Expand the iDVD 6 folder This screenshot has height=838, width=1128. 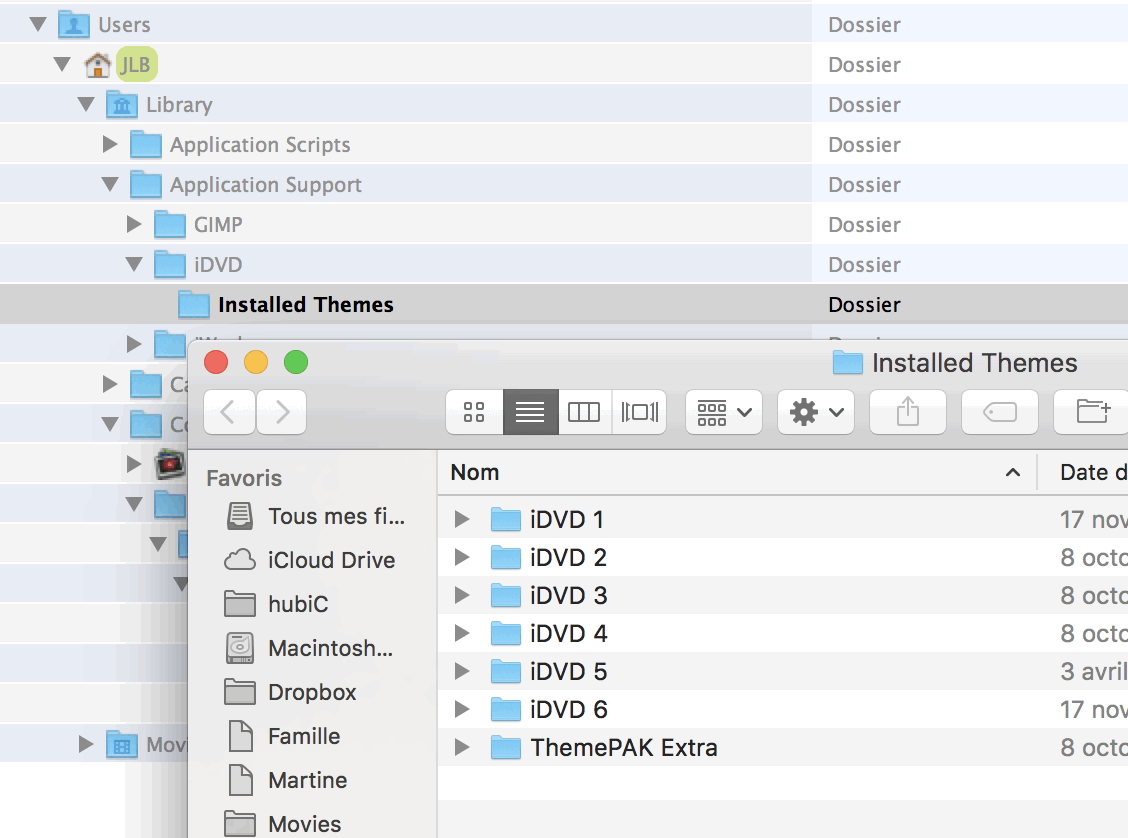coord(462,710)
